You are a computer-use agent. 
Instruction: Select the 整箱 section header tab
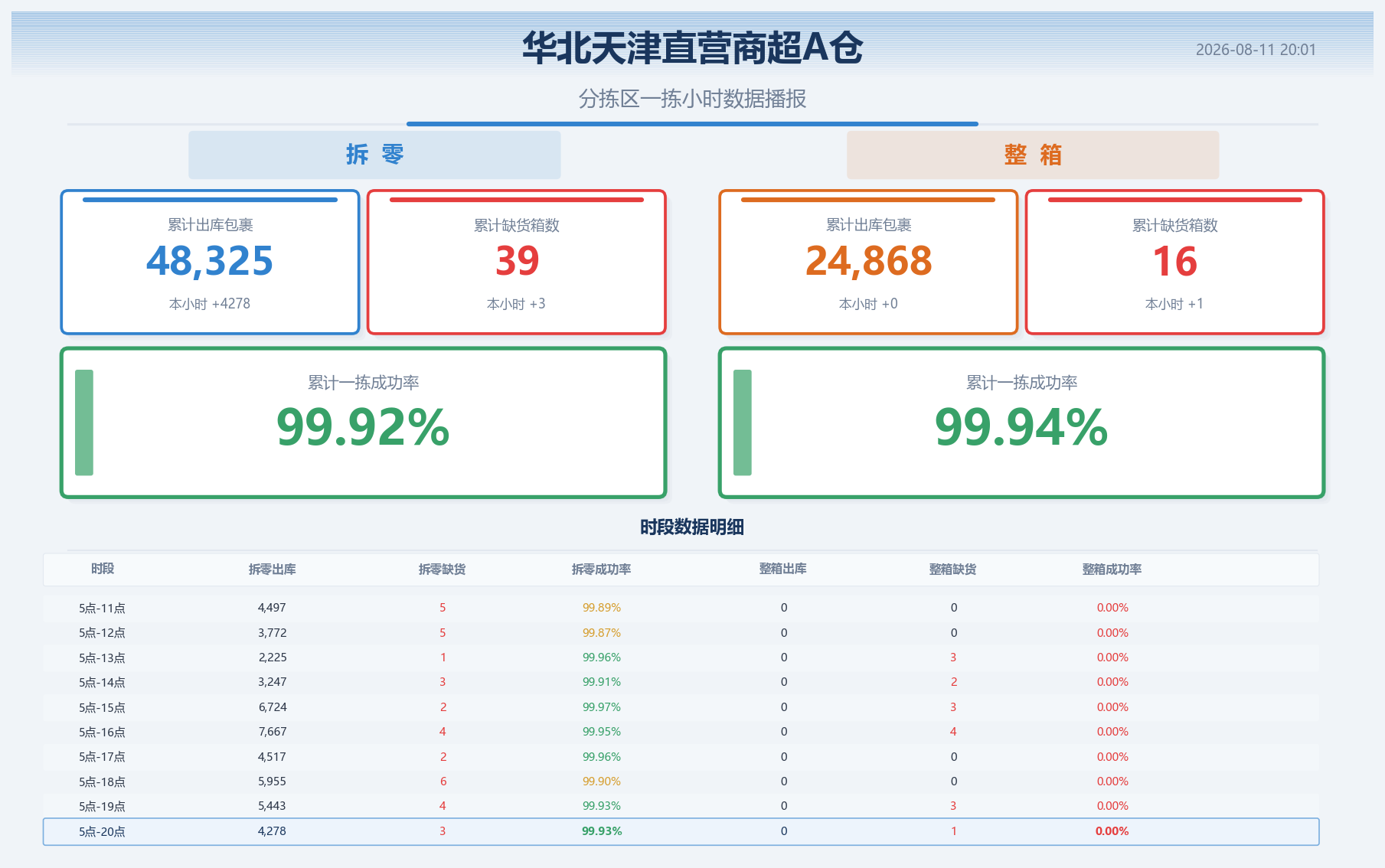pos(1032,155)
